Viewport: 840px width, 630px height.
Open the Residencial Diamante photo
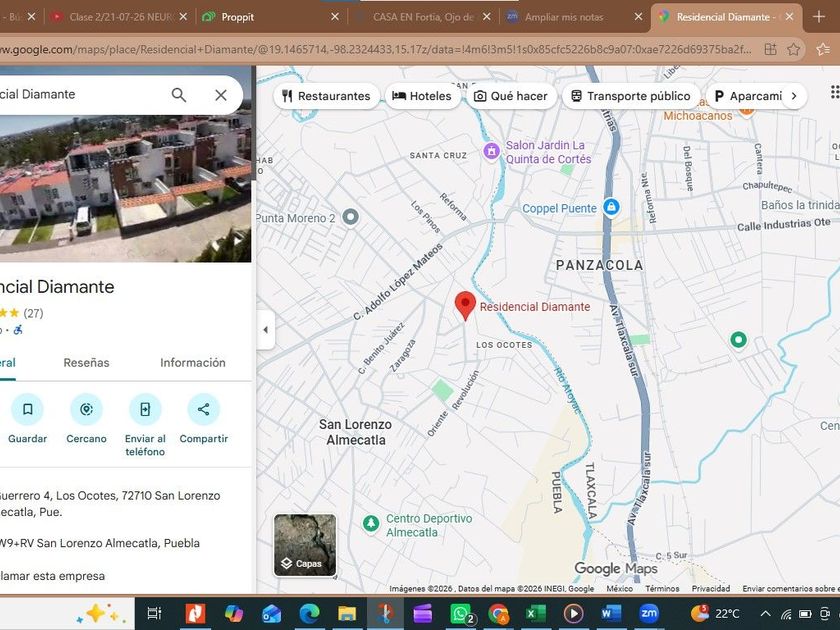tap(125, 188)
